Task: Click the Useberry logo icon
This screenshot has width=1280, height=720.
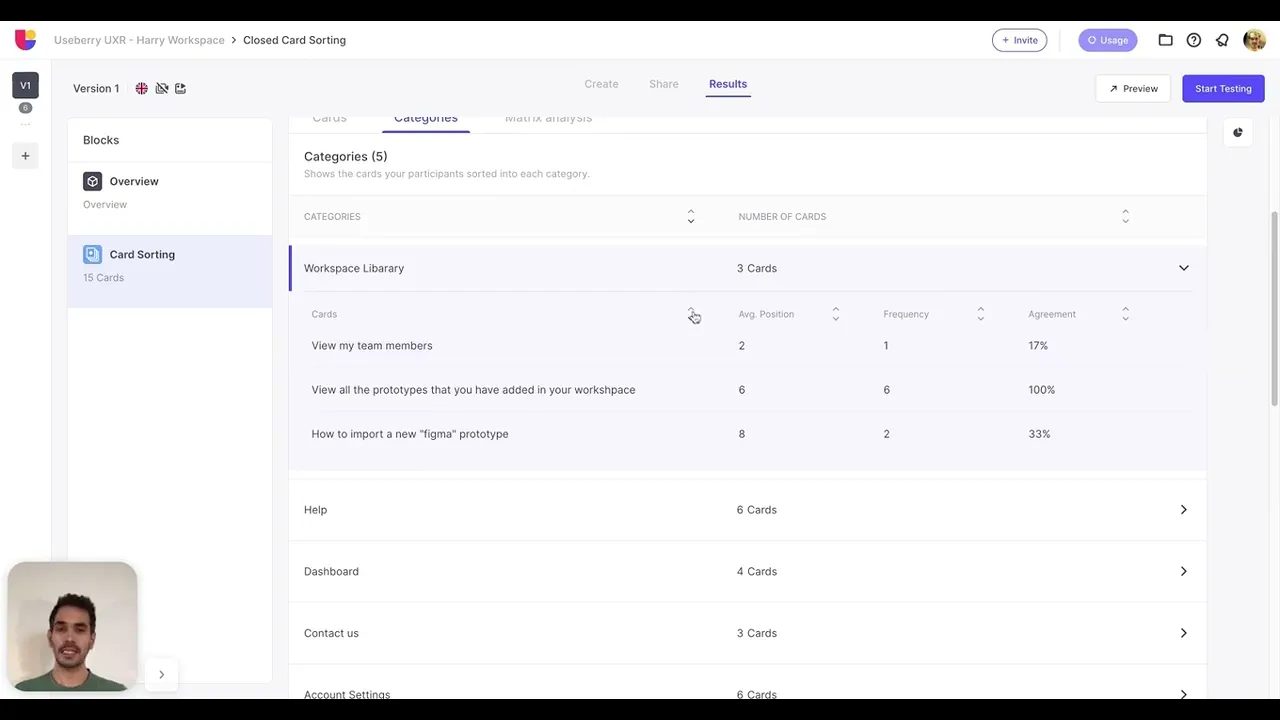Action: [x=25, y=40]
